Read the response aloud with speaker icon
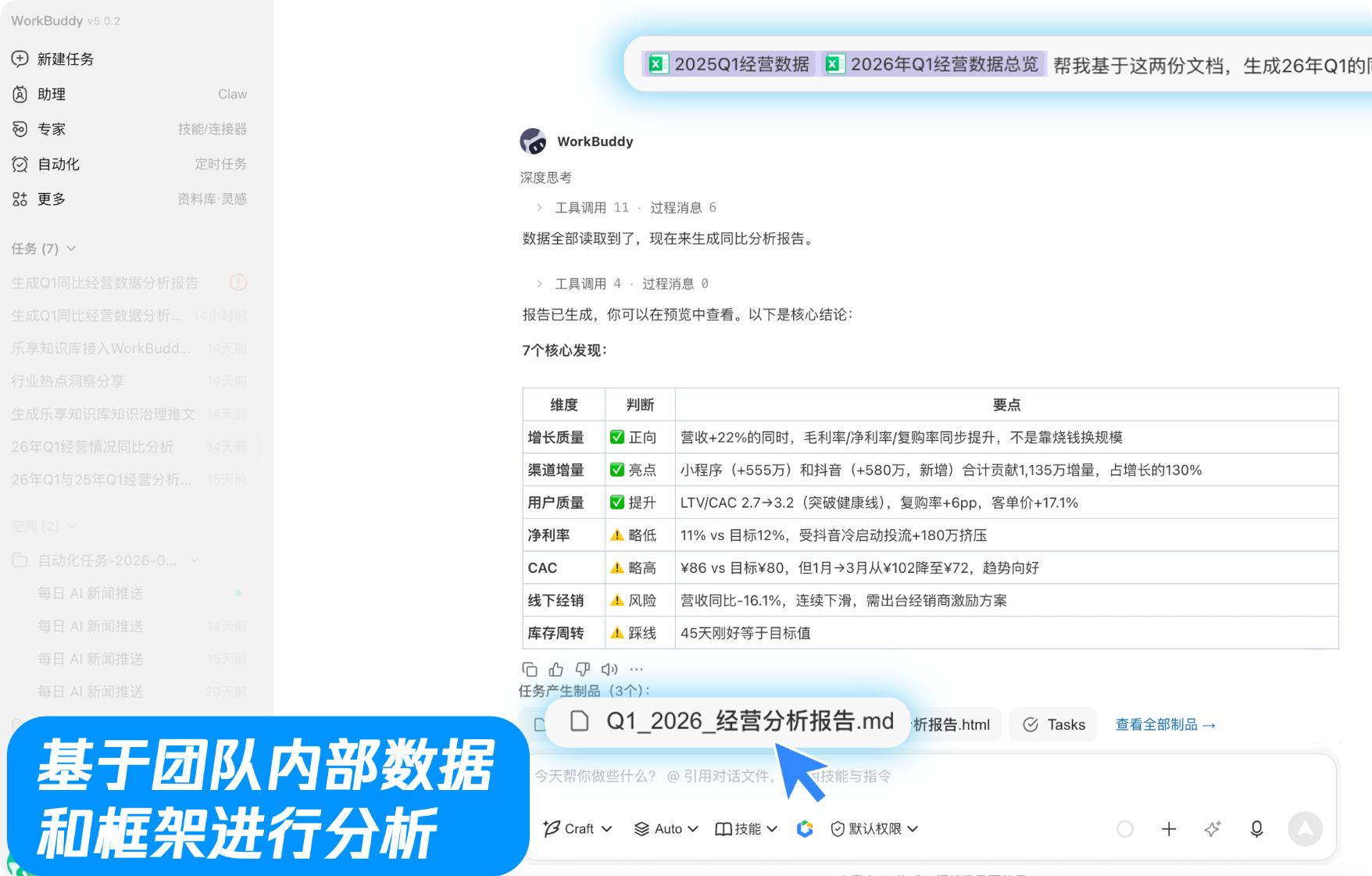Screen dimensions: 1372x876 coord(609,669)
